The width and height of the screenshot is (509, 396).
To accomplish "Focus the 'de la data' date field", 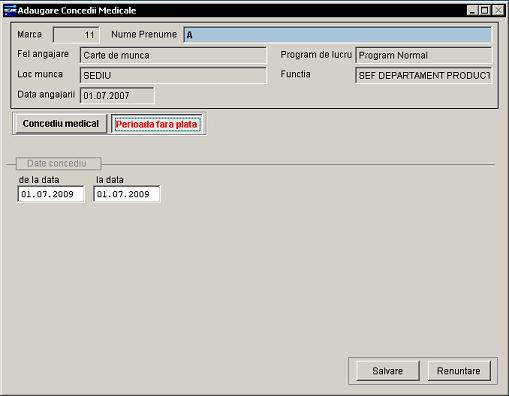I will point(51,194).
